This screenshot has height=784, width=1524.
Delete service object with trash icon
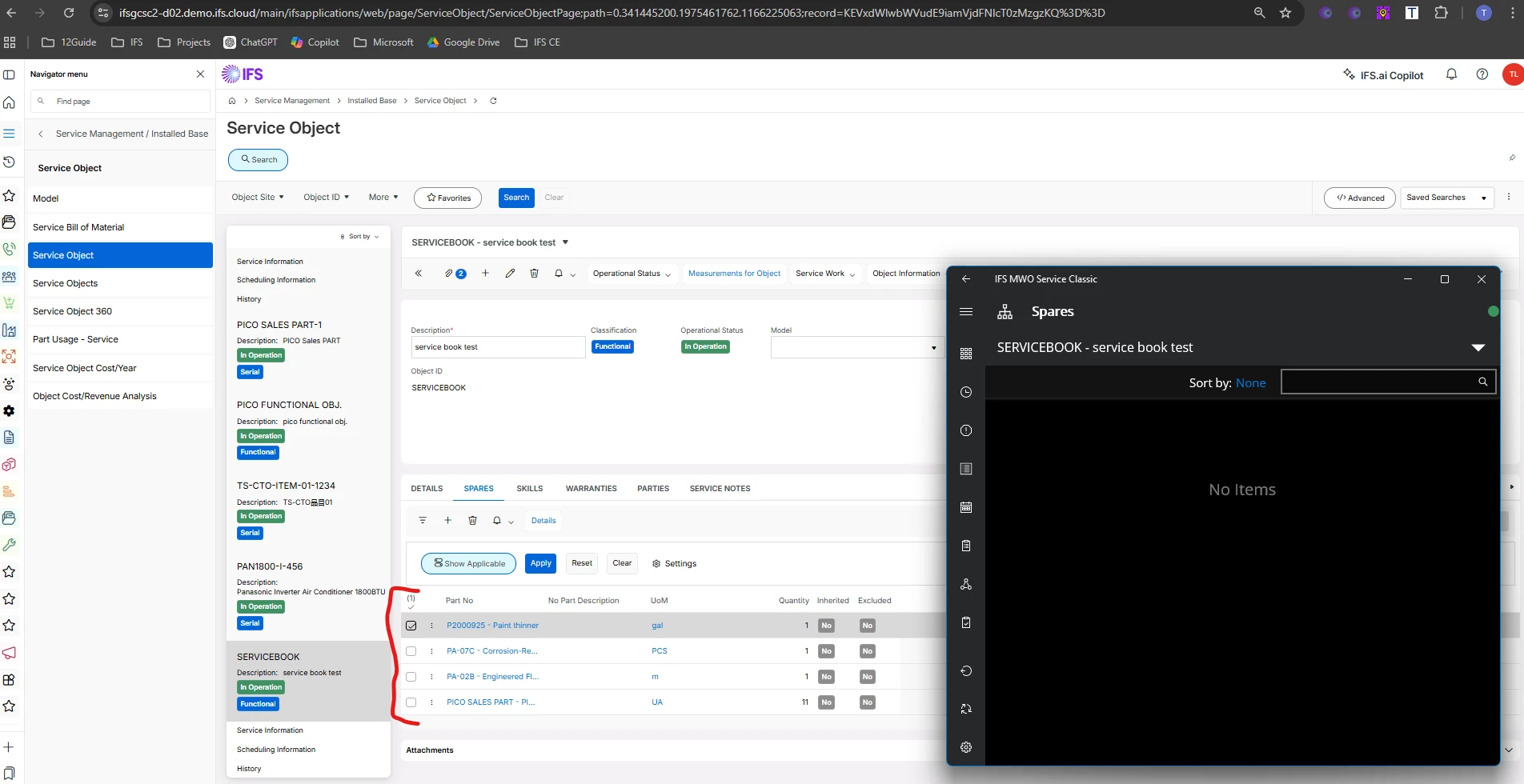click(534, 274)
